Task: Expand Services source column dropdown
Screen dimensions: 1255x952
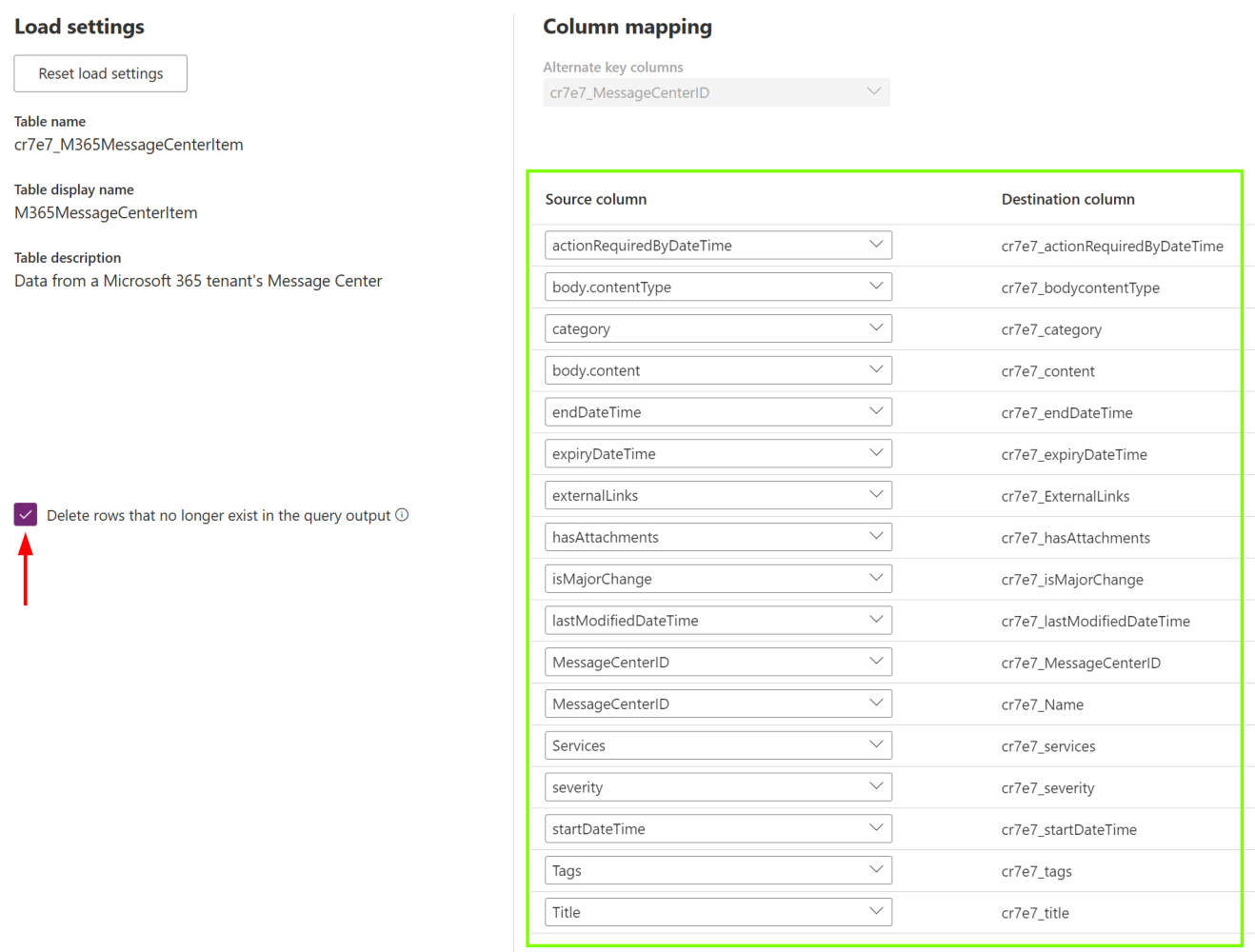Action: (718, 745)
